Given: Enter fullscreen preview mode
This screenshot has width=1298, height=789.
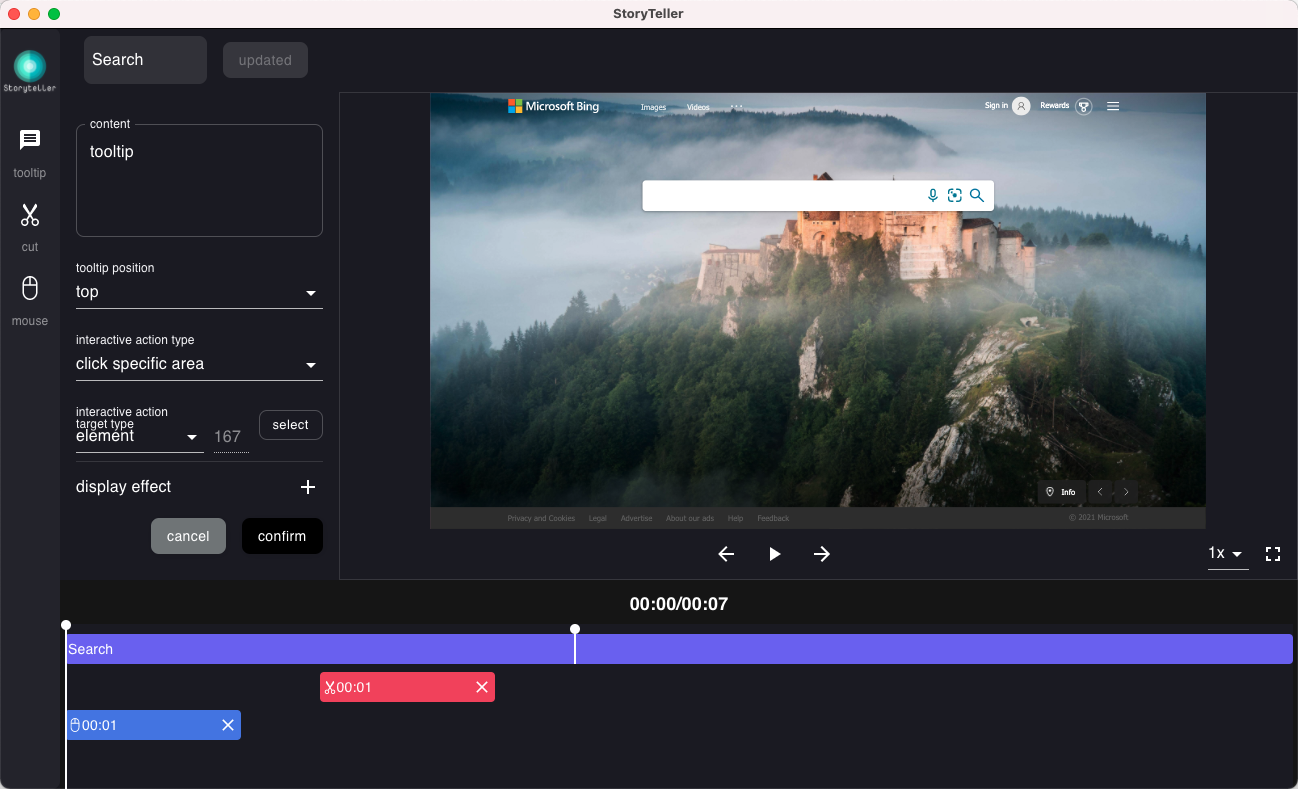Looking at the screenshot, I should point(1273,554).
